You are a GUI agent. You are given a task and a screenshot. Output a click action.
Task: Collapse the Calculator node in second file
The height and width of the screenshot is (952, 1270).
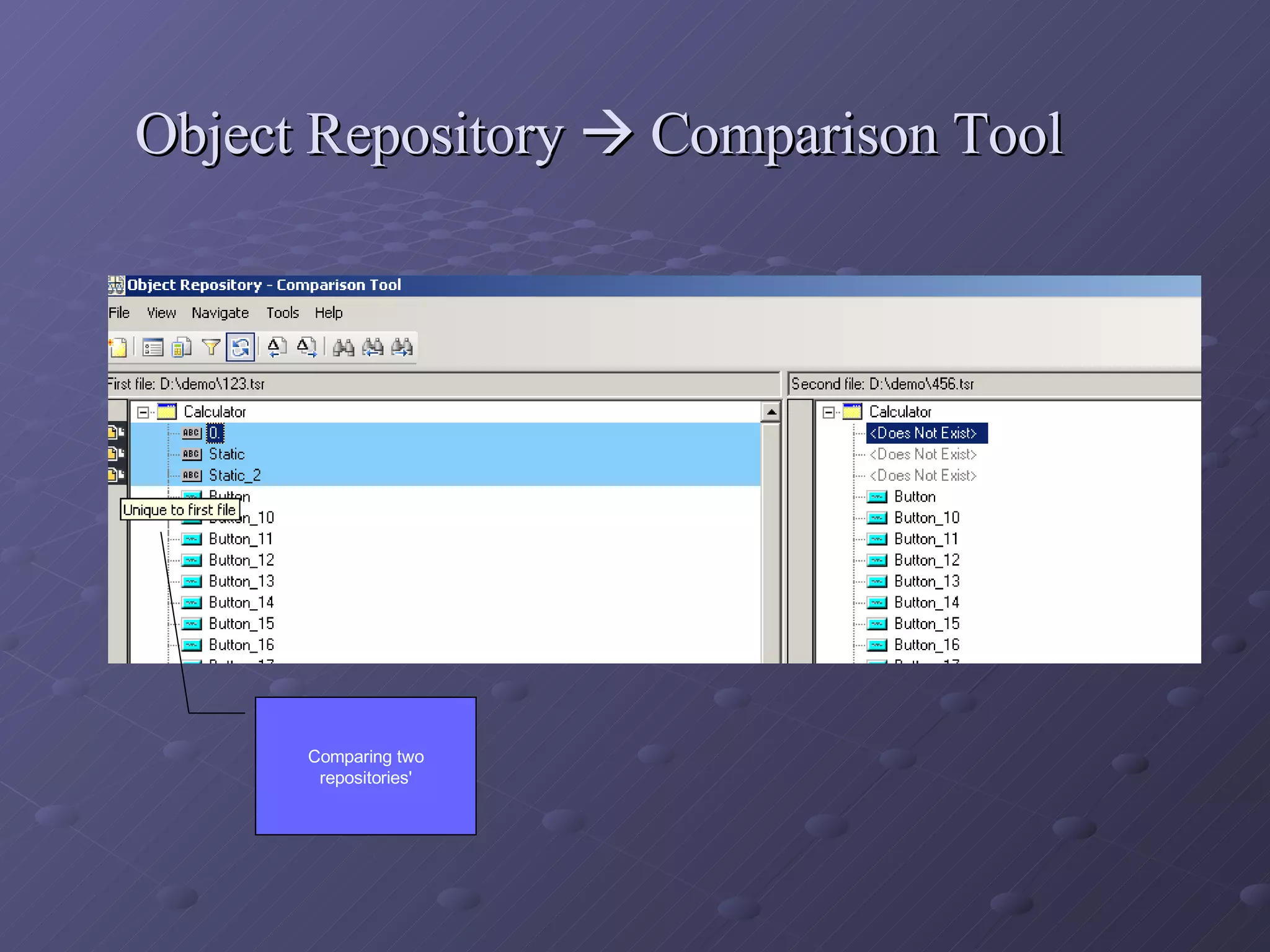click(828, 412)
